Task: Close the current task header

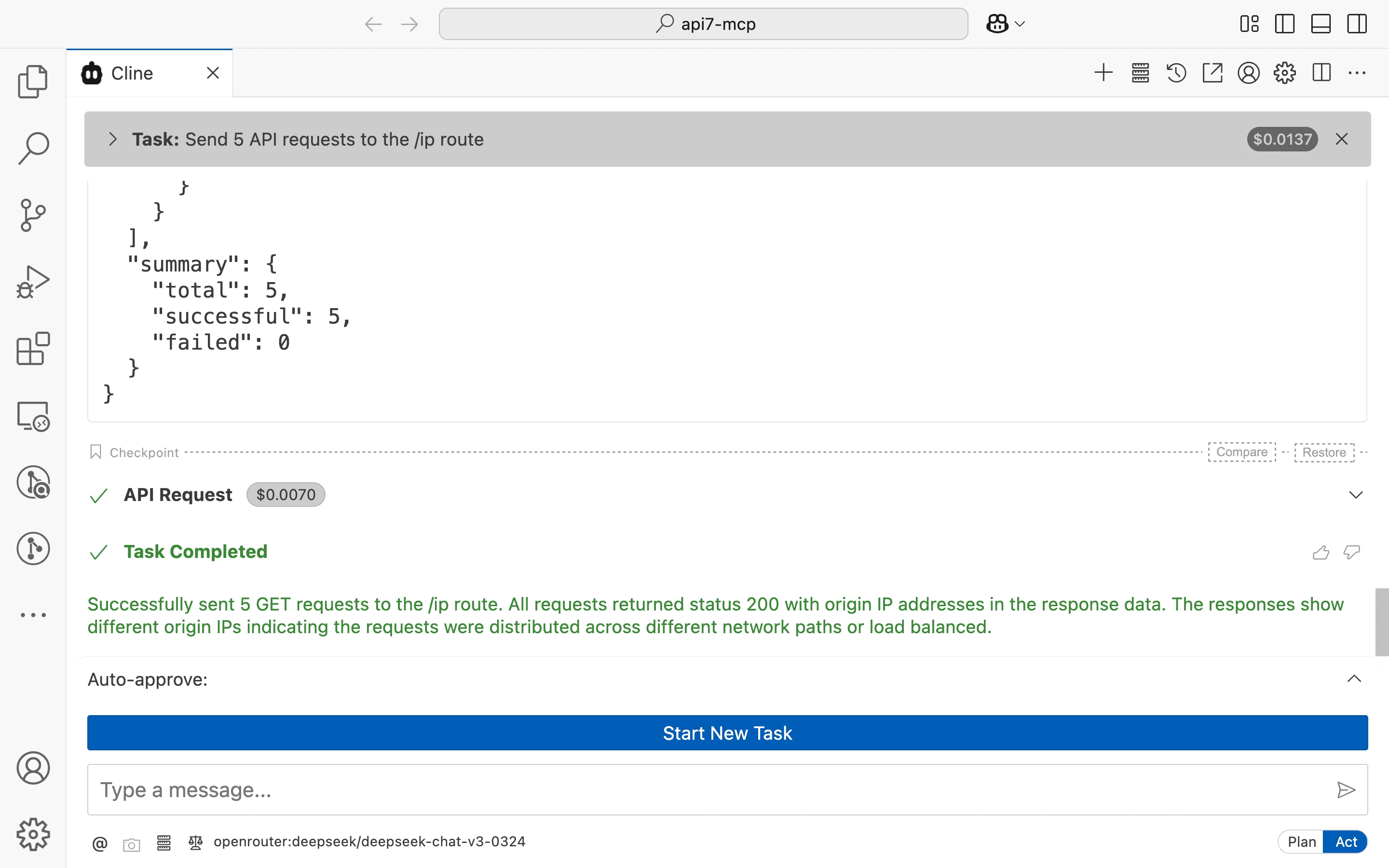Action: tap(1341, 139)
